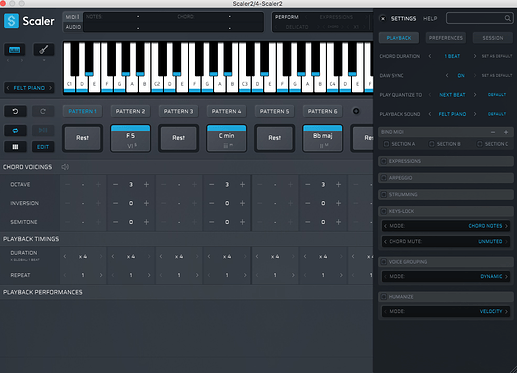
Task: Select the Section A radio button
Action: (x=386, y=144)
